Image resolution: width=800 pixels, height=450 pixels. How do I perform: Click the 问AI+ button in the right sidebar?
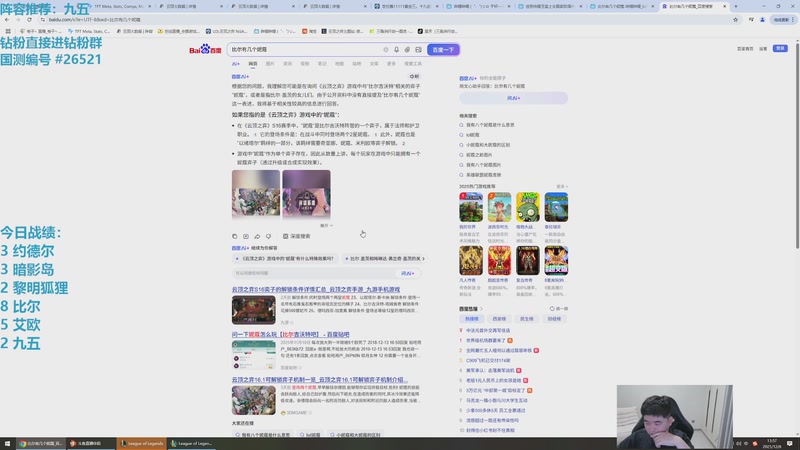[x=513, y=98]
